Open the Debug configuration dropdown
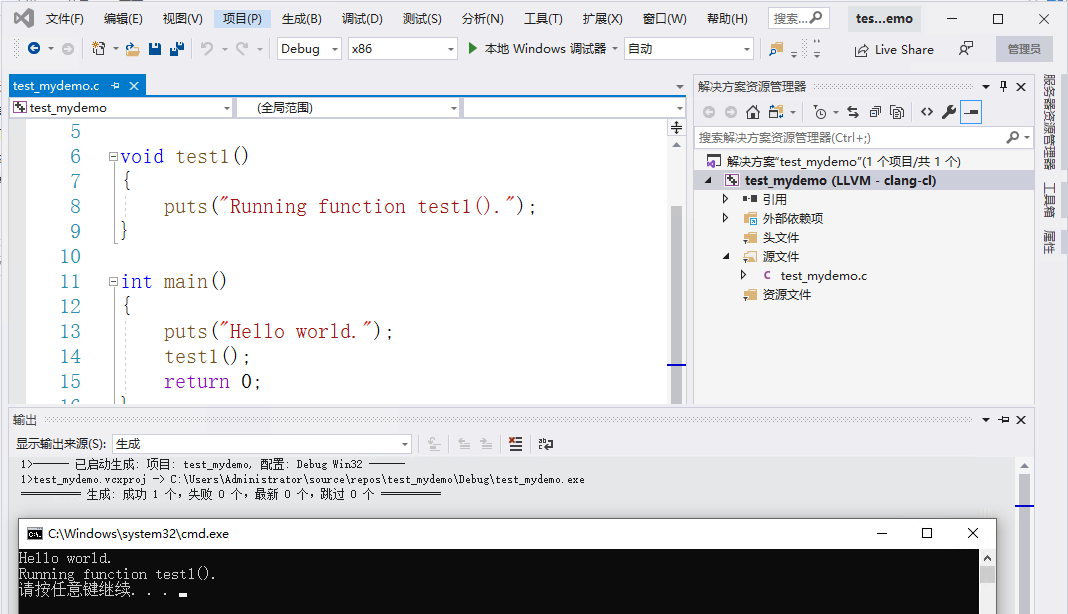Viewport: 1068px width, 614px height. (x=309, y=48)
